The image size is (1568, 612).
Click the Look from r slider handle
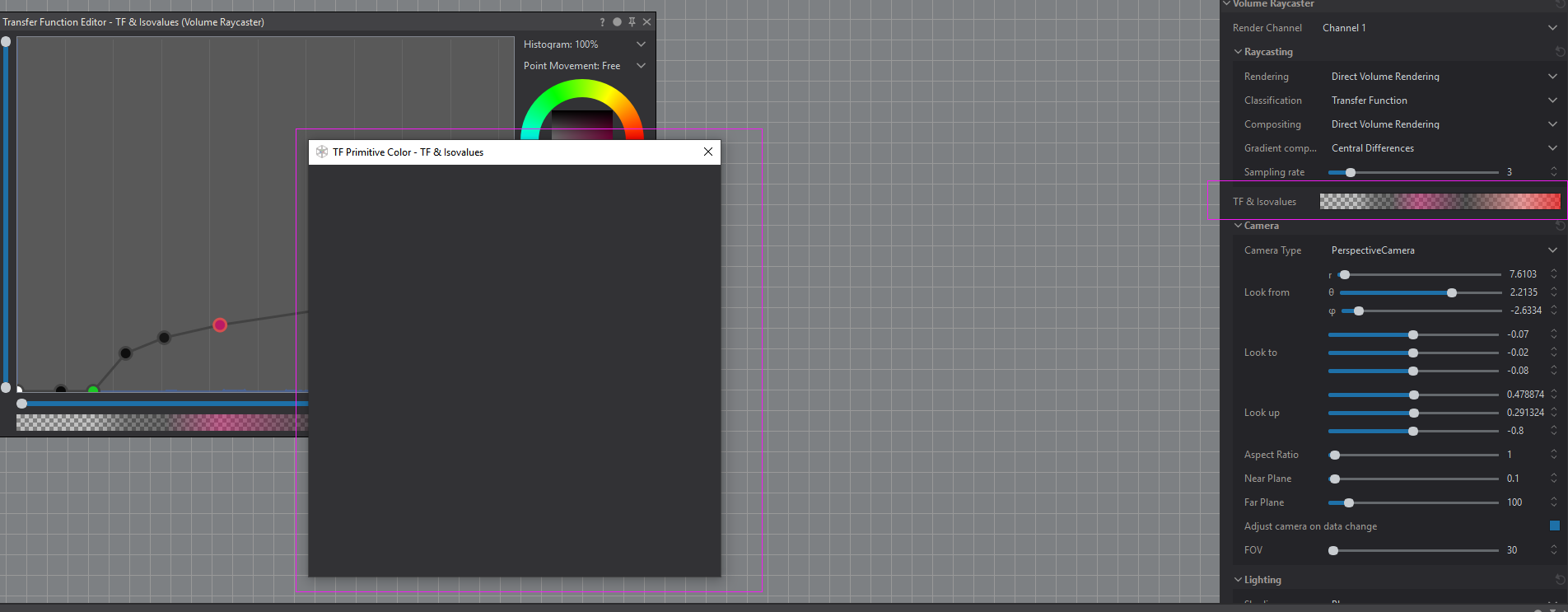[1345, 274]
